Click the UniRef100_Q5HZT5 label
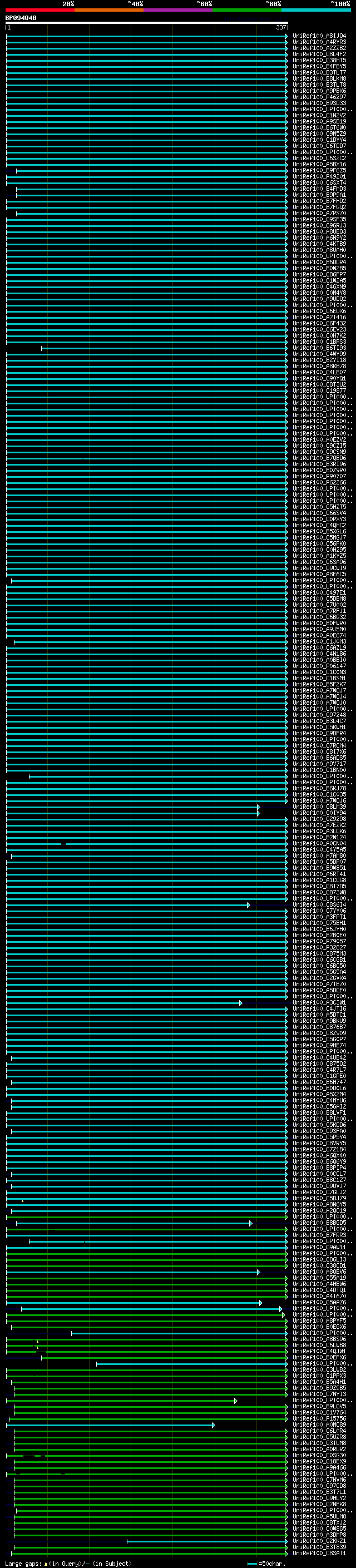The image size is (356, 1568). click(x=319, y=507)
